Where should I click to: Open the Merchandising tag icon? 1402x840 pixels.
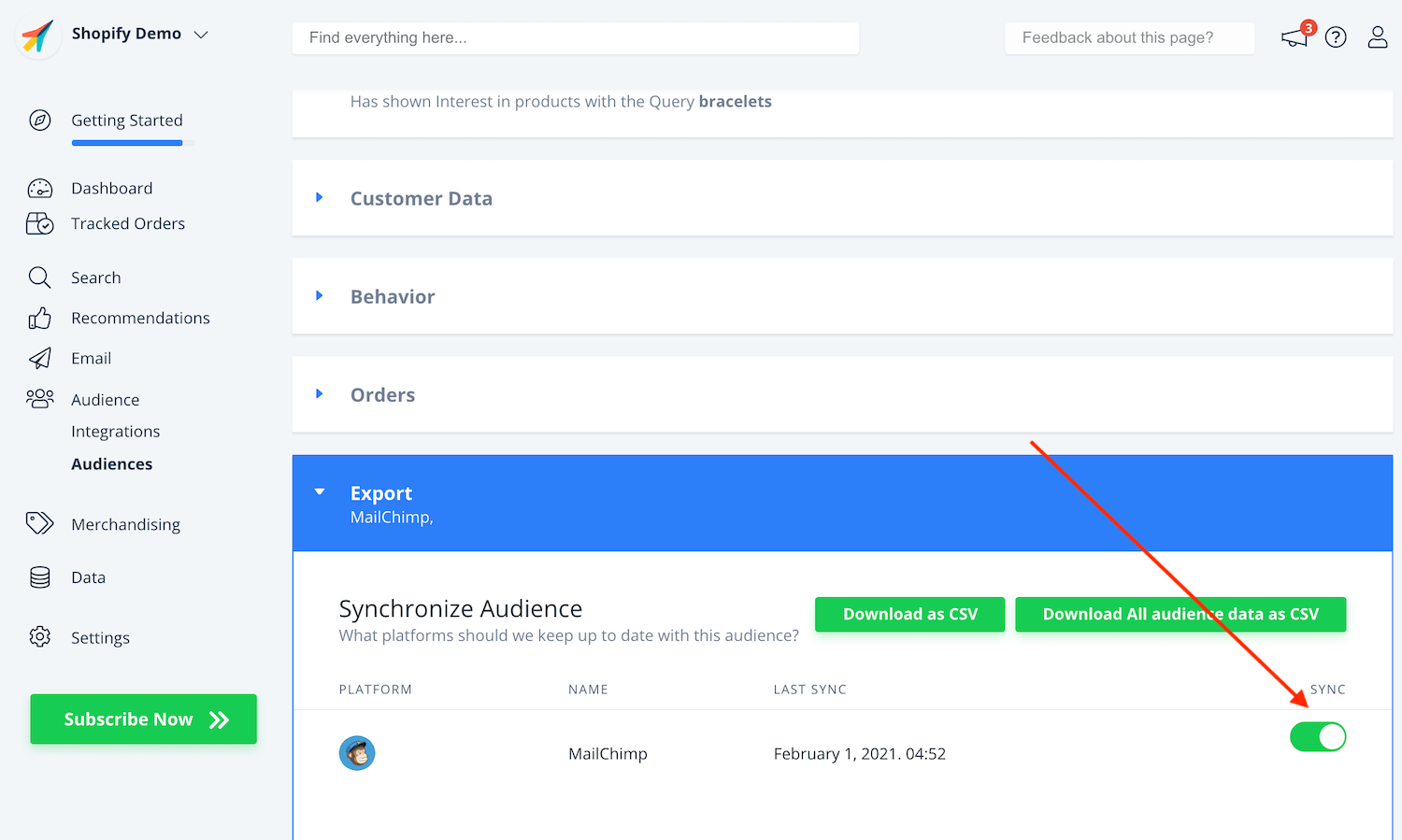click(x=39, y=523)
